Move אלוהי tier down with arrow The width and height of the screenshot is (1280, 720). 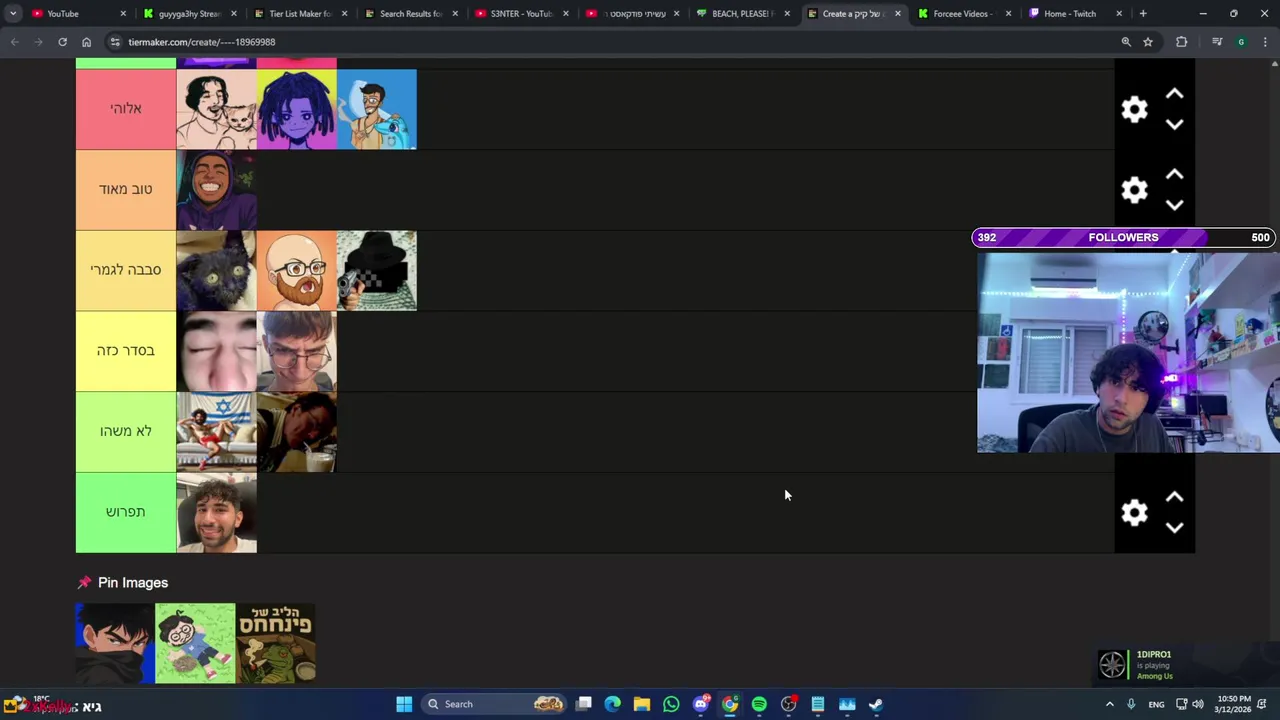tap(1174, 125)
